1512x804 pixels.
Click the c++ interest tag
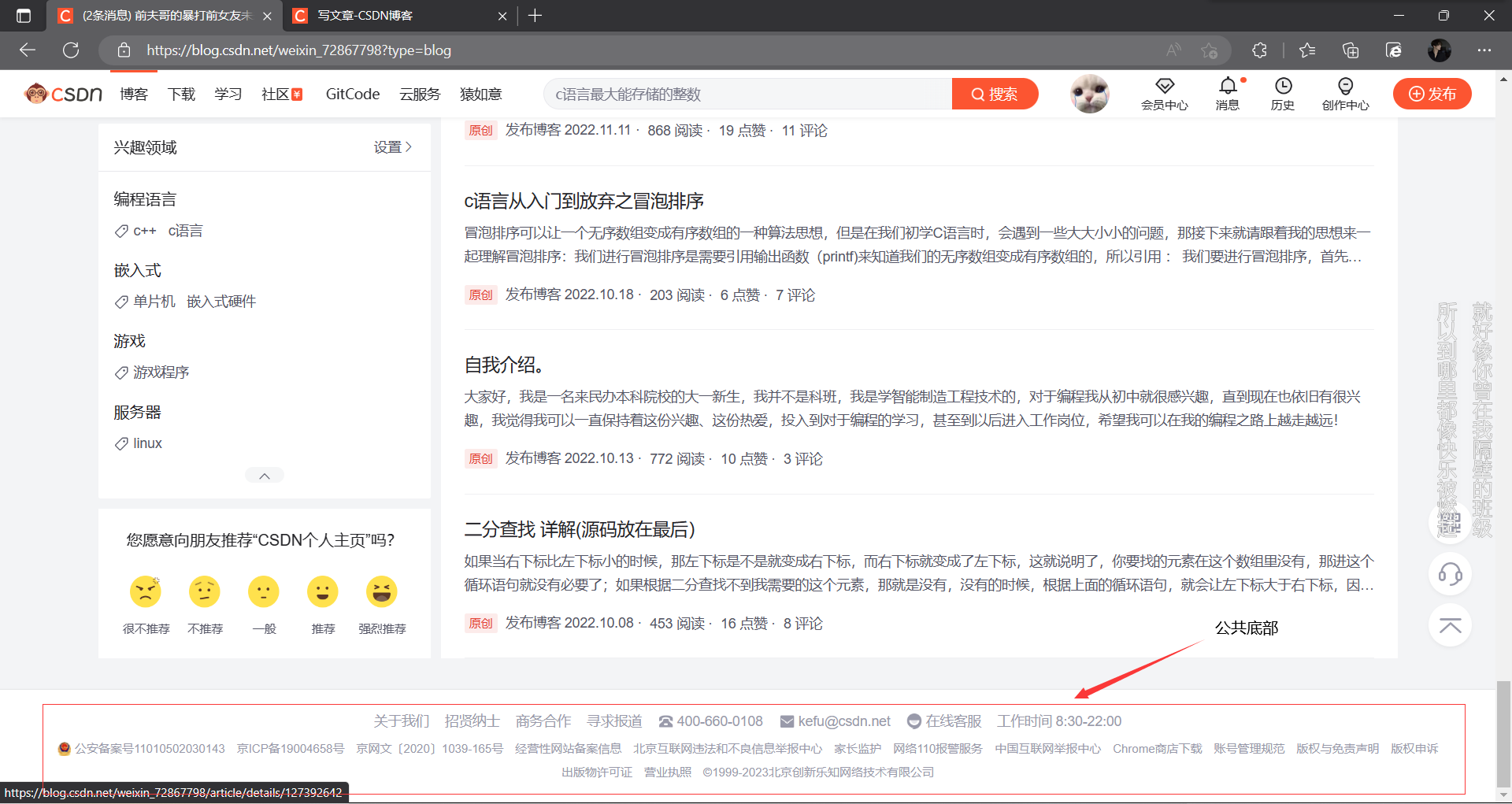point(145,231)
